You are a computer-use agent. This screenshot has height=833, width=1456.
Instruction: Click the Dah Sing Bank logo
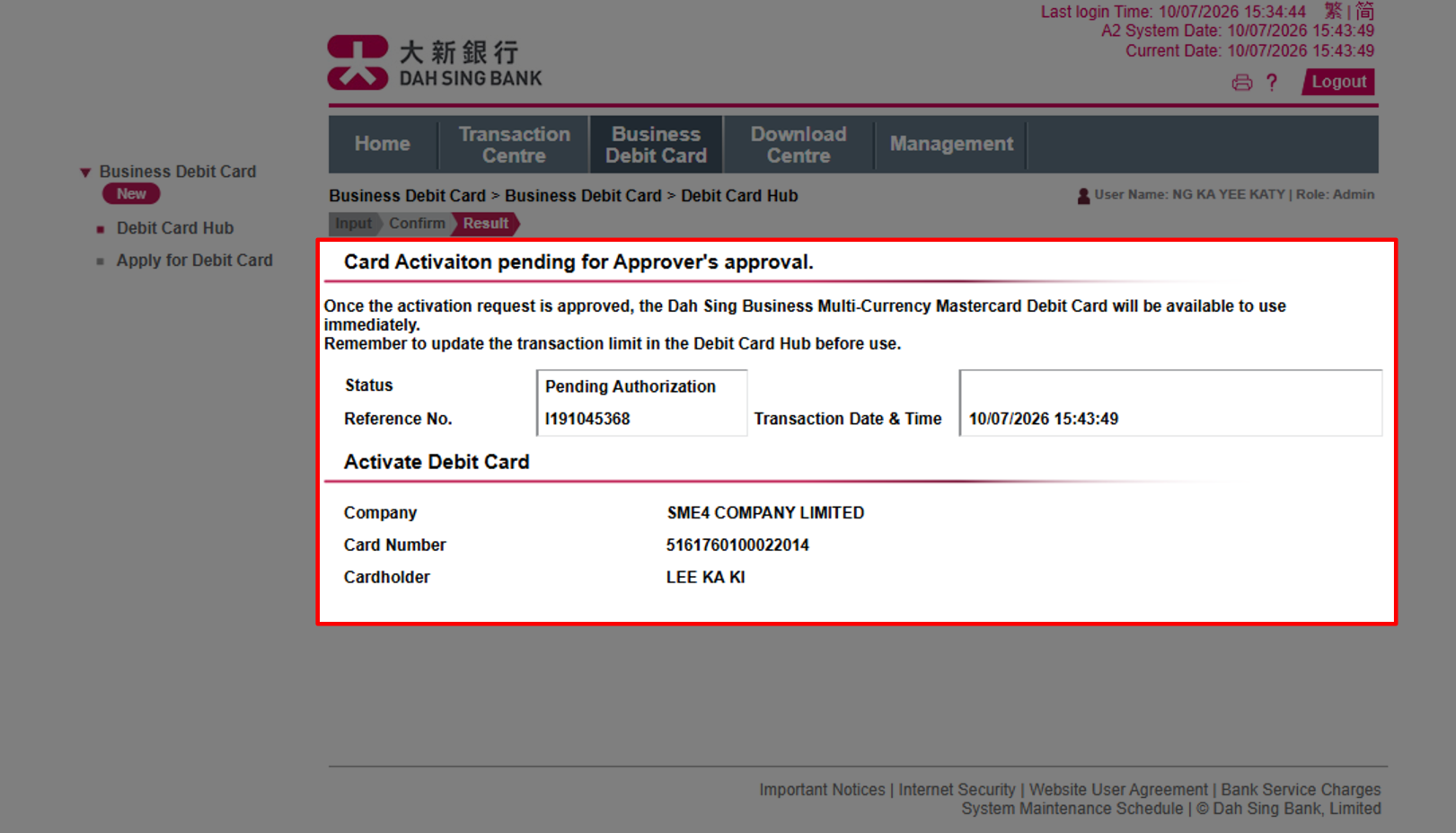(434, 59)
